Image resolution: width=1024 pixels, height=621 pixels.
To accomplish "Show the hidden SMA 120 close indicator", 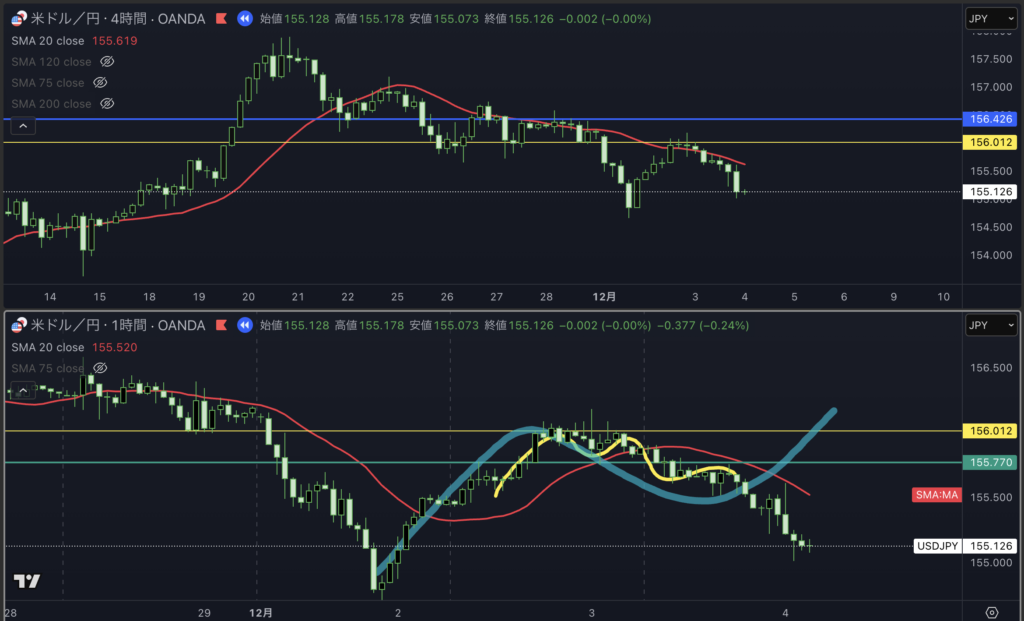I will click(108, 62).
